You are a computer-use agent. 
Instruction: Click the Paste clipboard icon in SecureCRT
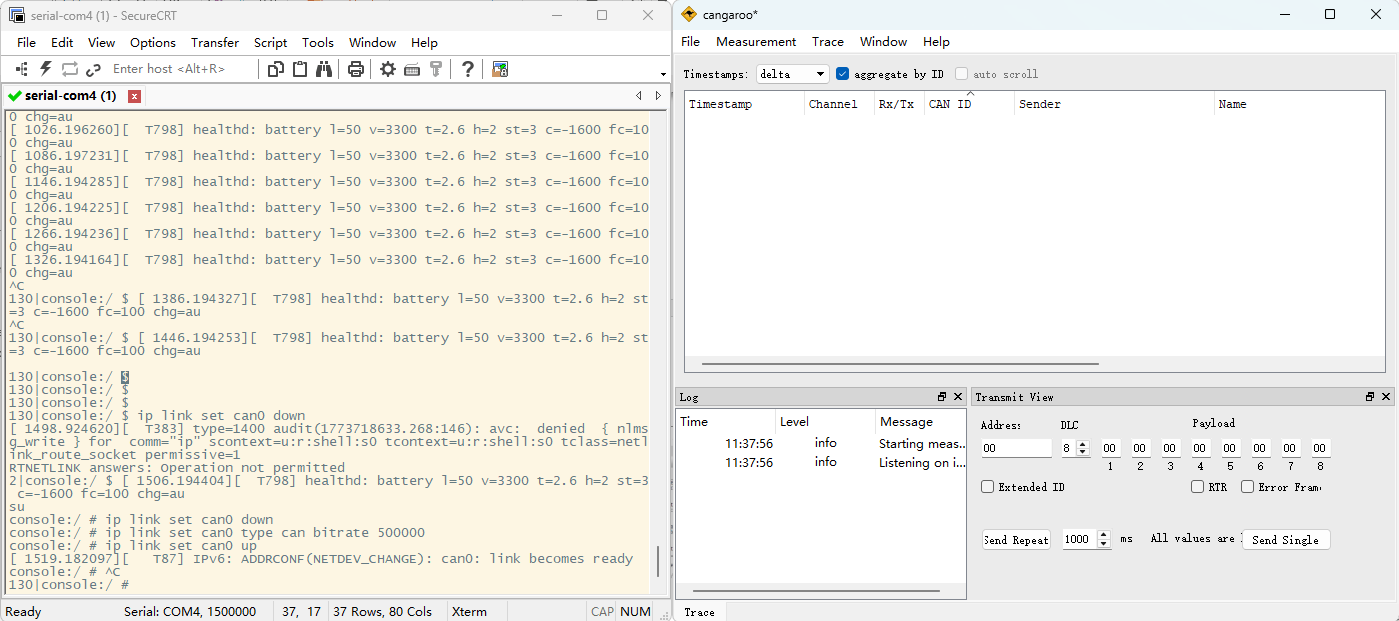[299, 69]
